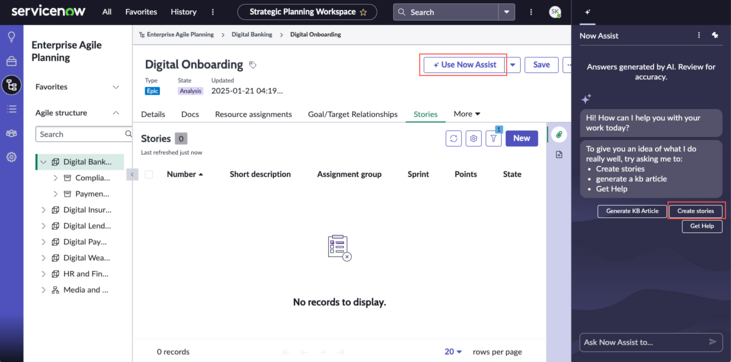This screenshot has width=731, height=362.
Task: Open the user avatar SK menu
Action: coord(555,13)
